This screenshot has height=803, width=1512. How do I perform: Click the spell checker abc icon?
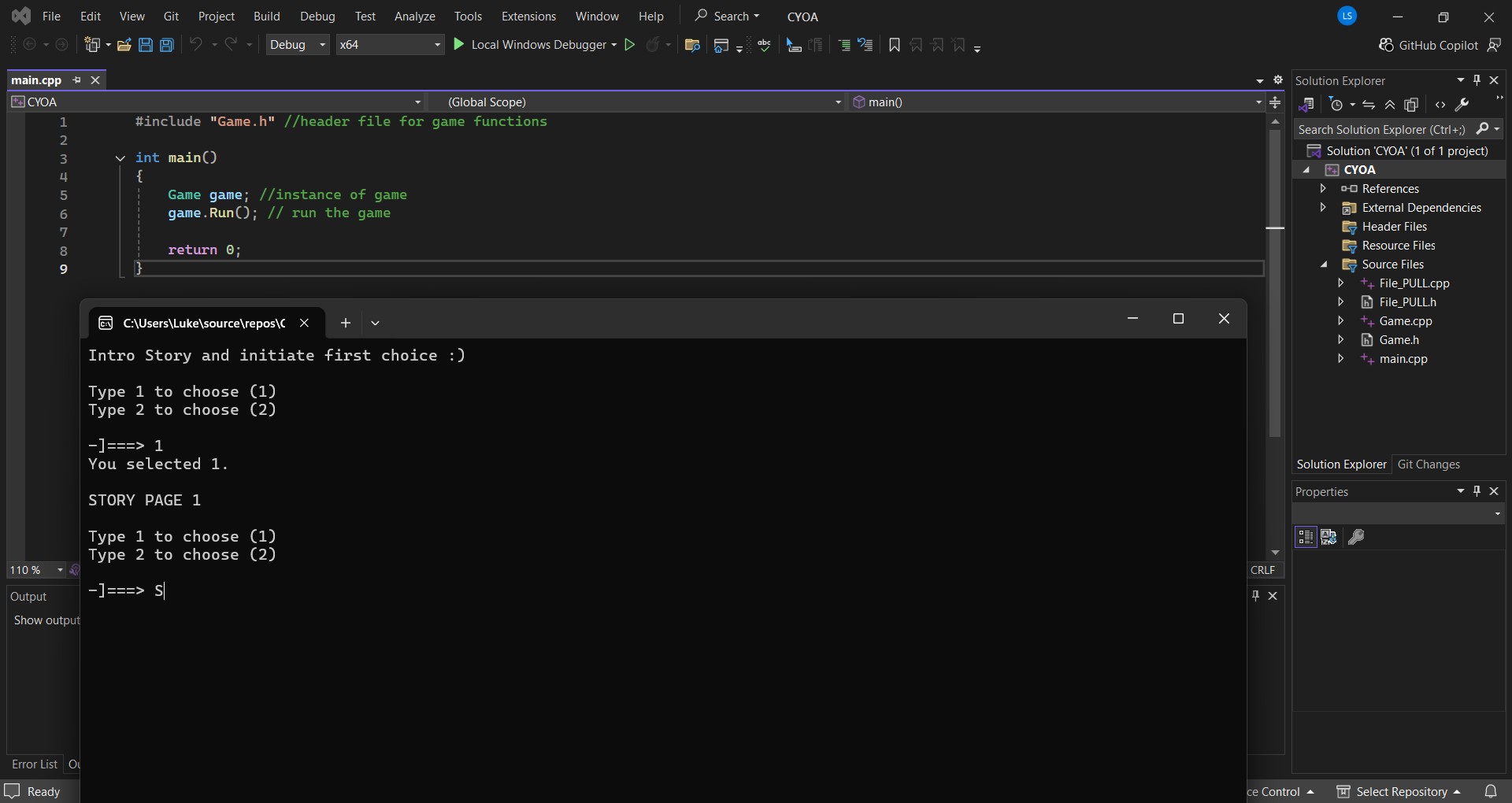(765, 45)
